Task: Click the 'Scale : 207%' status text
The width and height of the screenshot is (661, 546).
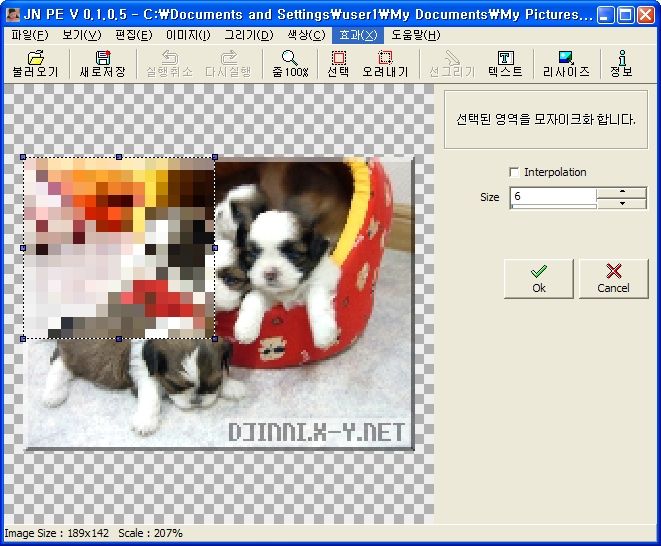Action: pos(150,533)
